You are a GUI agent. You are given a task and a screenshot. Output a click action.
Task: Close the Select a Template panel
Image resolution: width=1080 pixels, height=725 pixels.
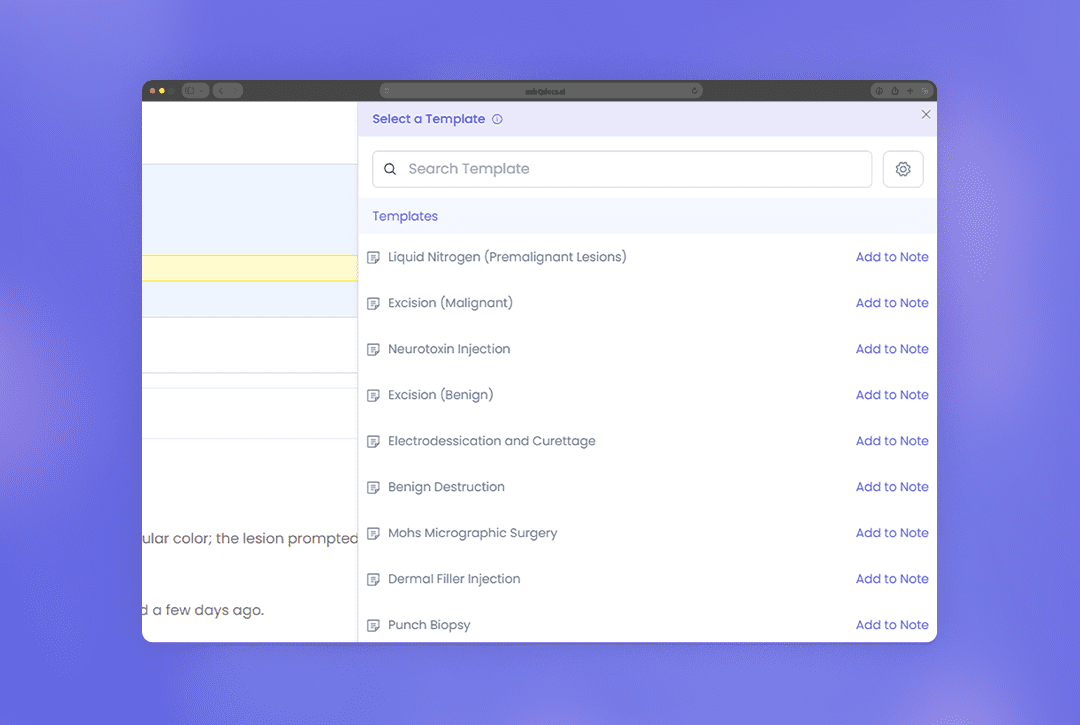point(926,115)
